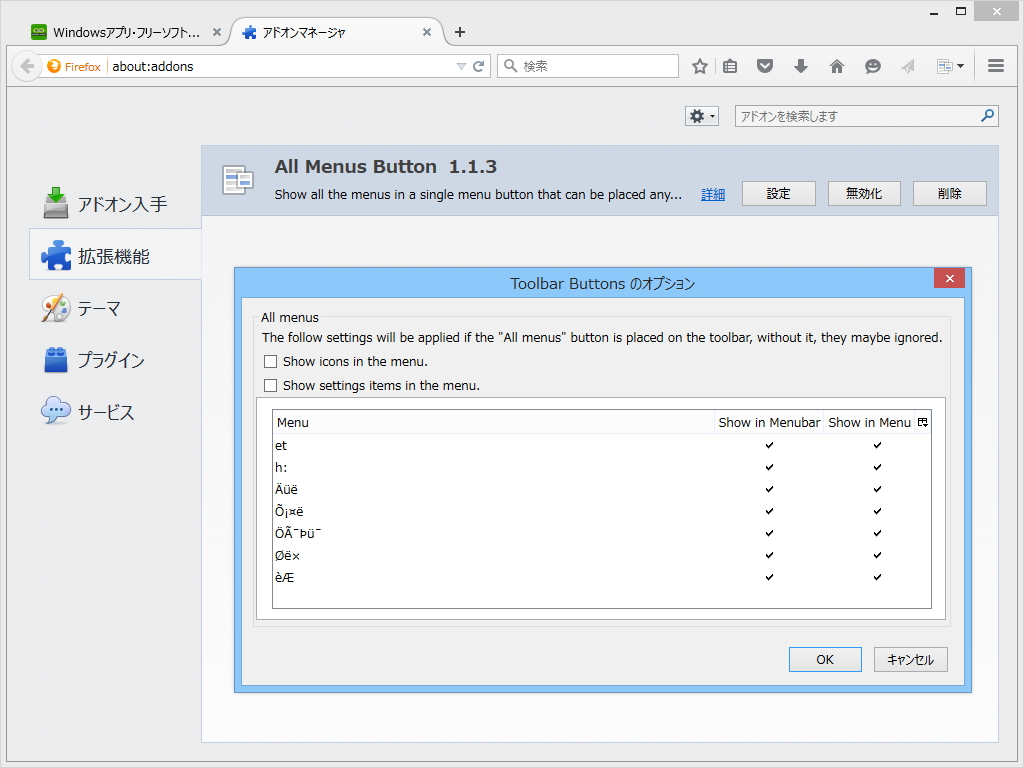The width and height of the screenshot is (1024, 768).
Task: Click the about:addons URL field
Action: pos(281,66)
